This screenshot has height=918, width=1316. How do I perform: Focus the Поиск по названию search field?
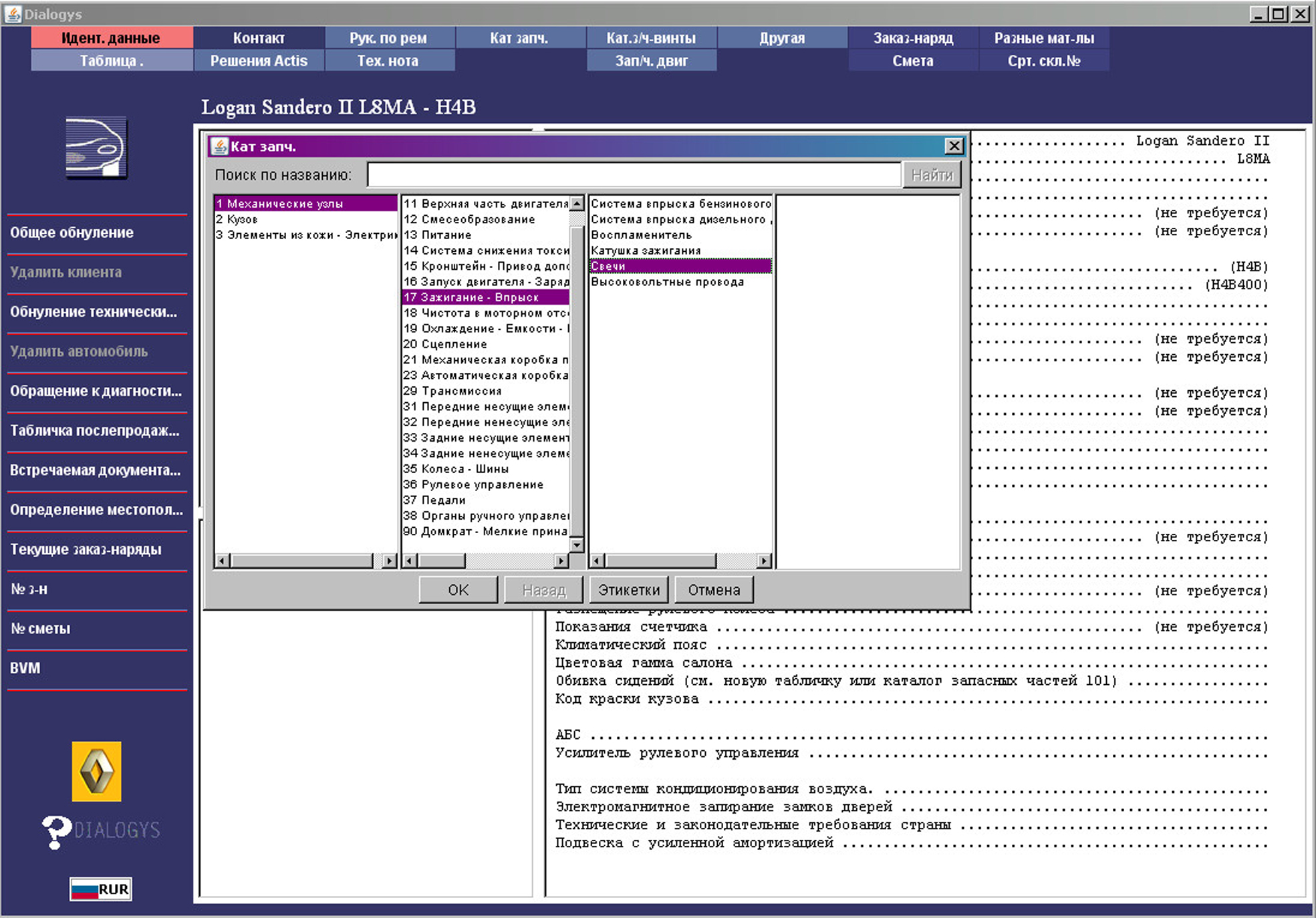[634, 175]
